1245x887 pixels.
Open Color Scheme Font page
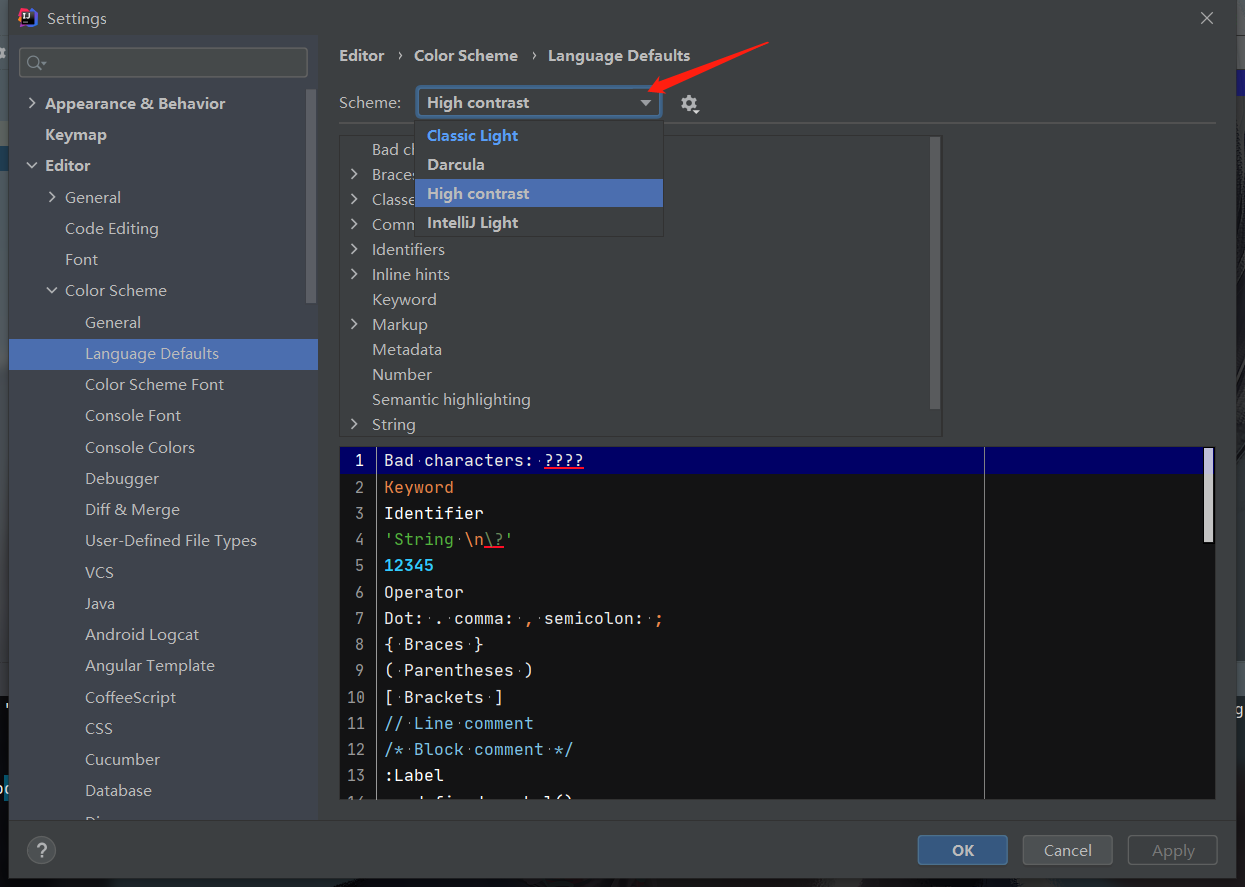point(154,384)
